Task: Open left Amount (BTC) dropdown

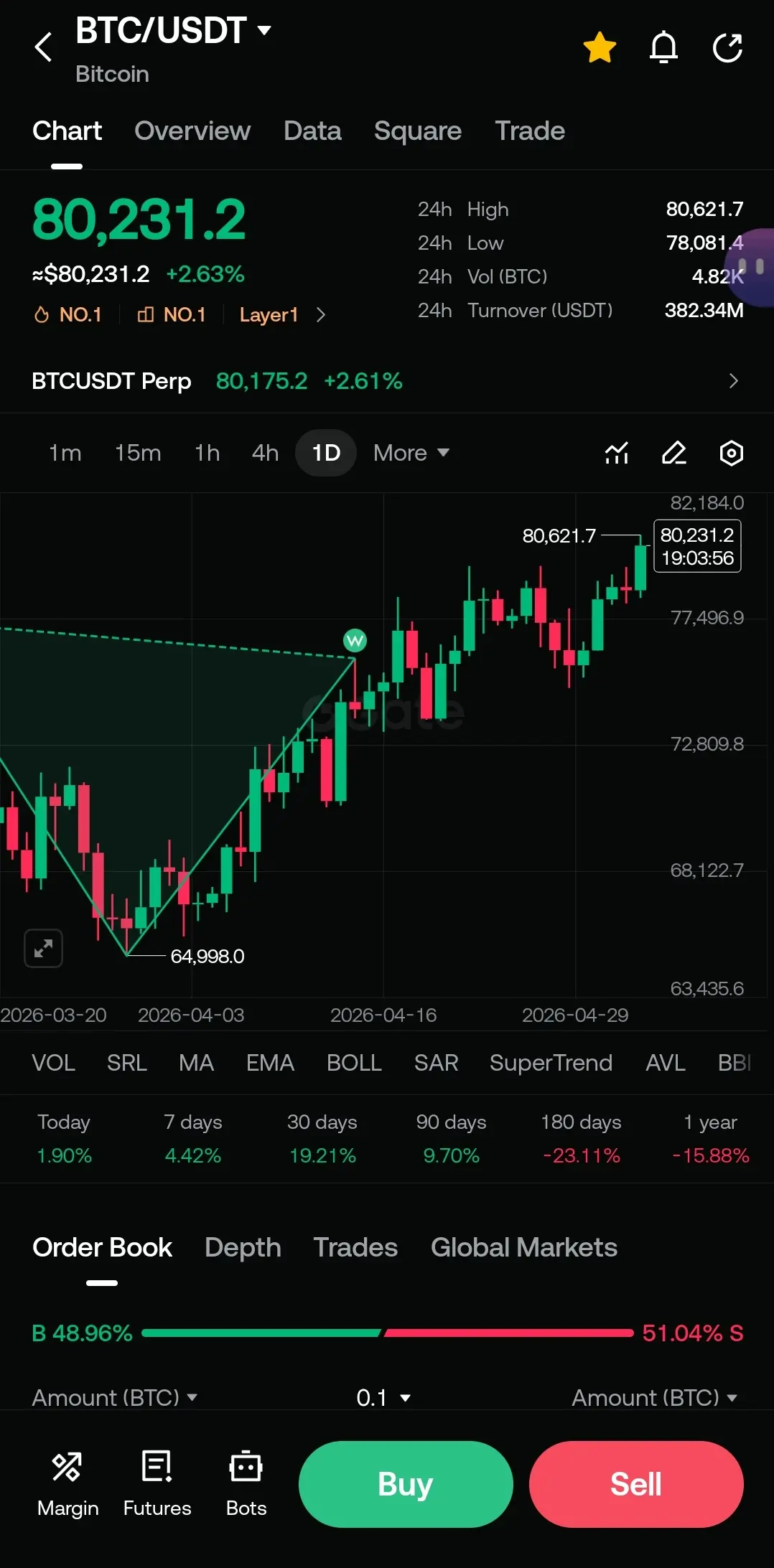Action: (x=114, y=1398)
